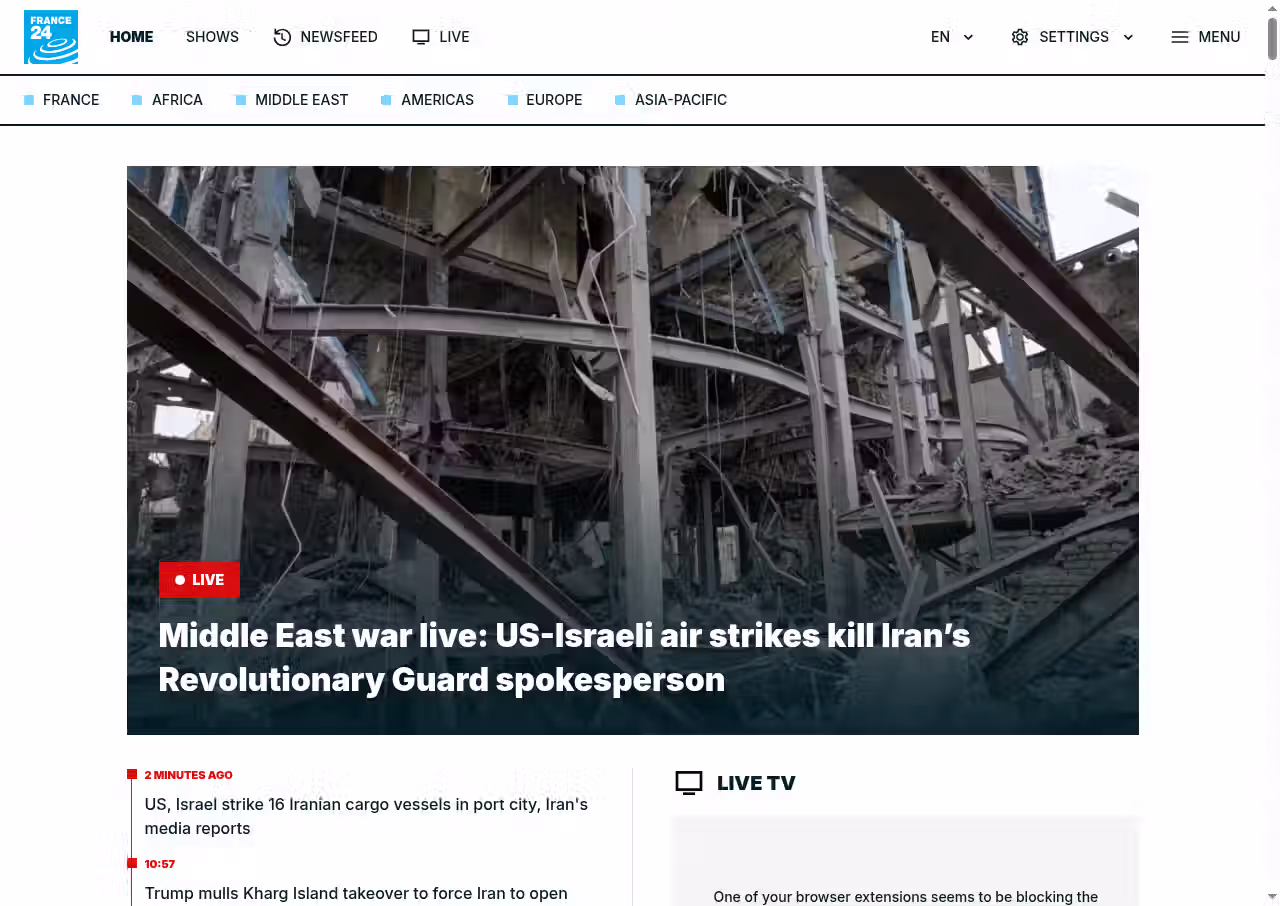Click the Settings gear icon
The width and height of the screenshot is (1280, 906).
coord(1020,37)
